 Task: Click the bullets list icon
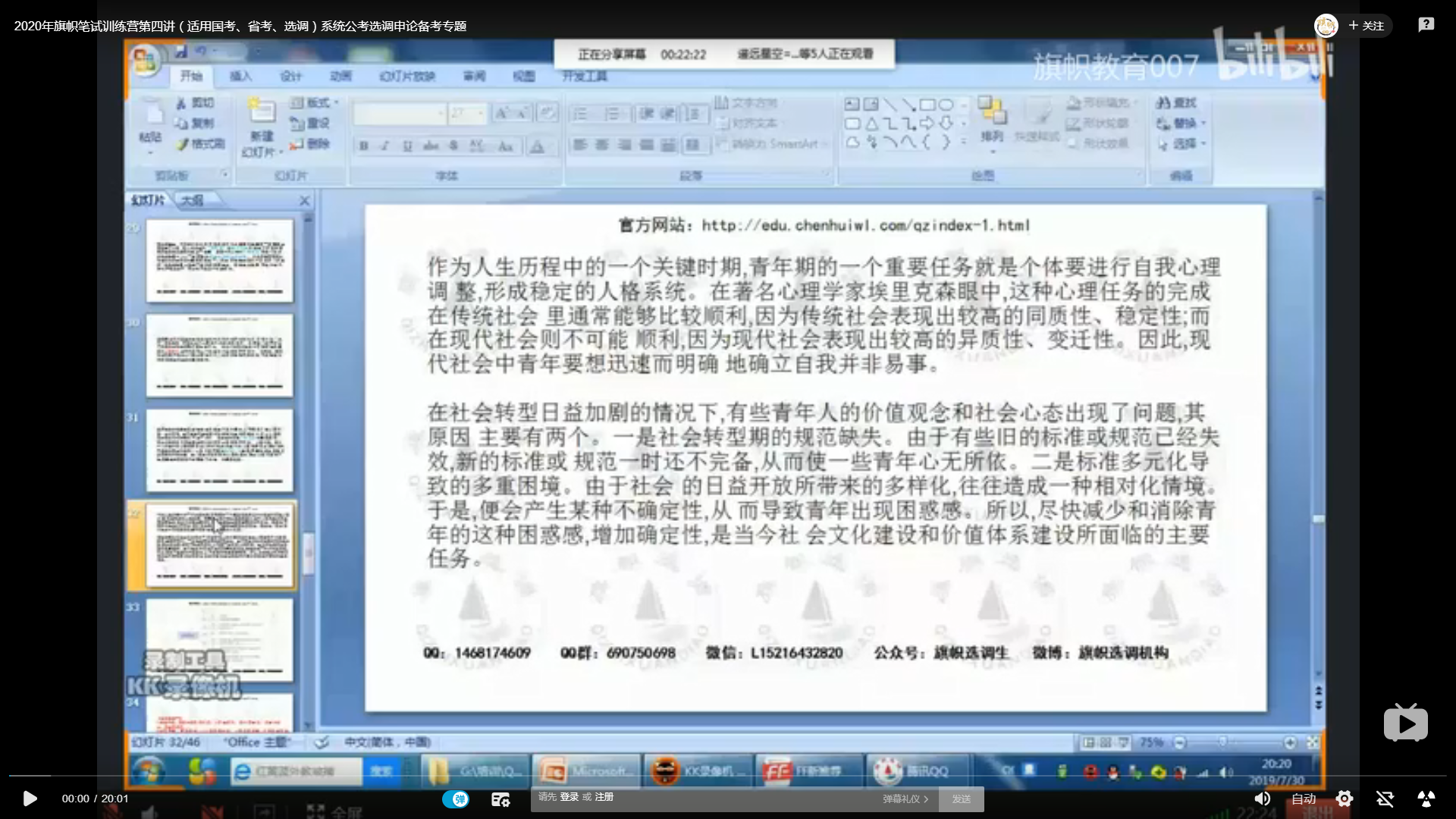click(580, 114)
